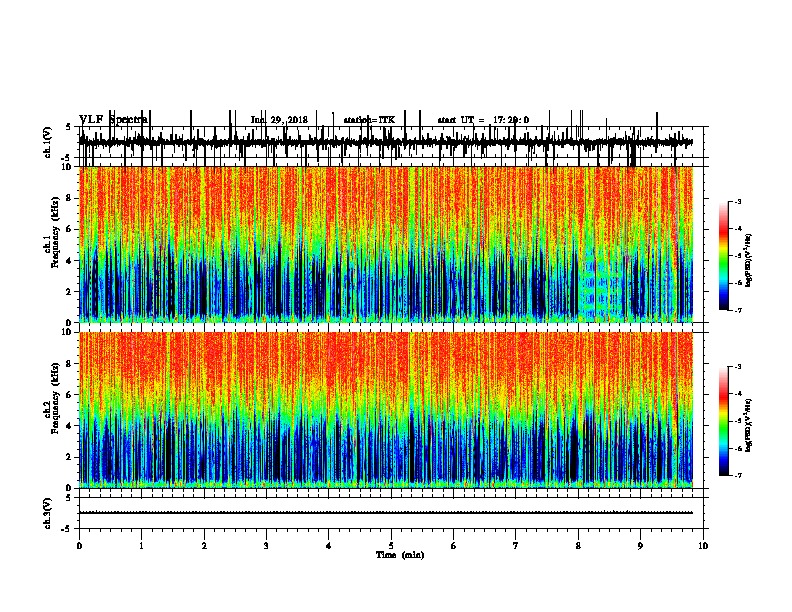Click the ch.2 spectrogram color scale bar
Viewport: 792px width, 612px height.
(723, 421)
